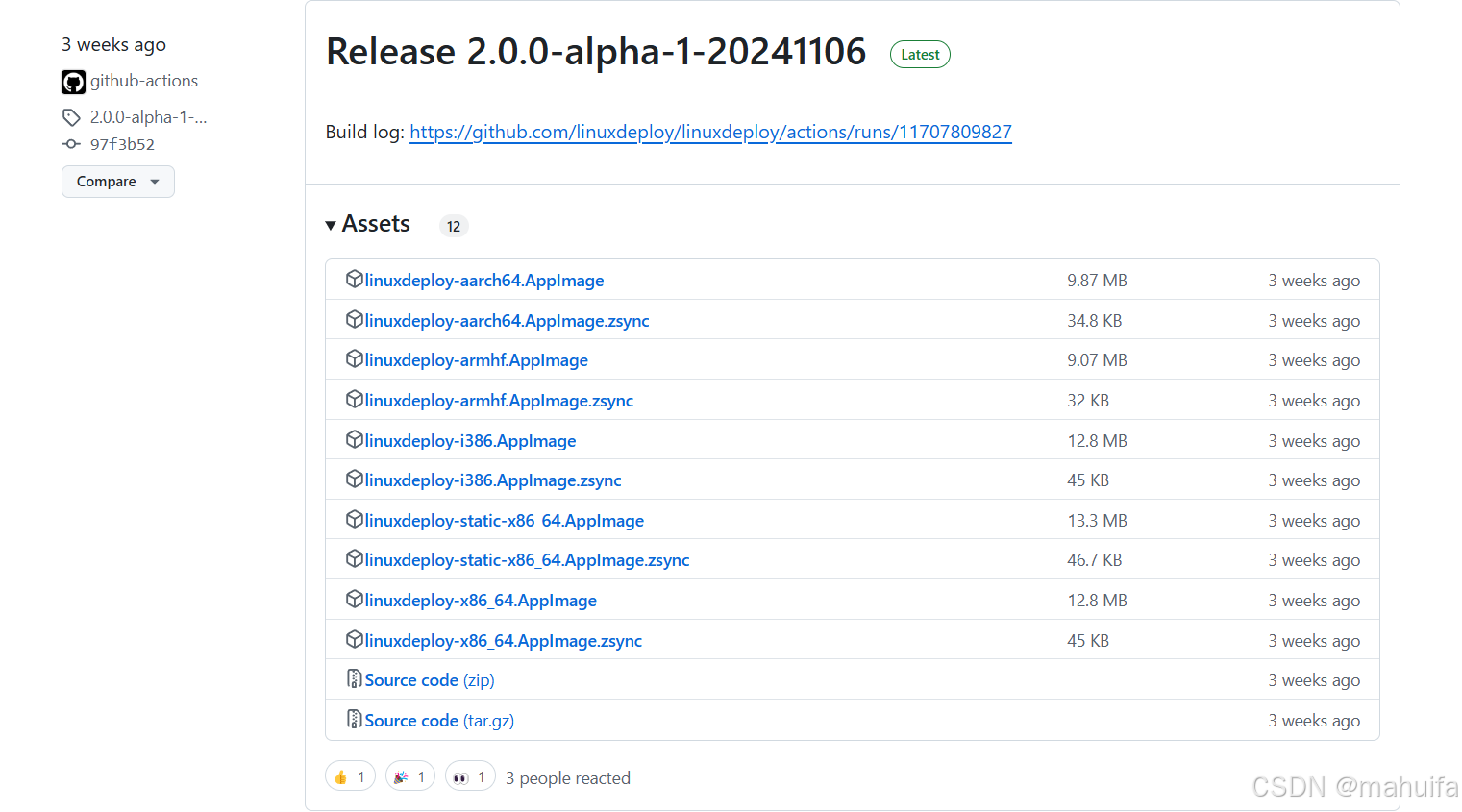The width and height of the screenshot is (1462, 812).
Task: Open the 2.0.0-alpha-1 tag link
Action: pos(149,117)
